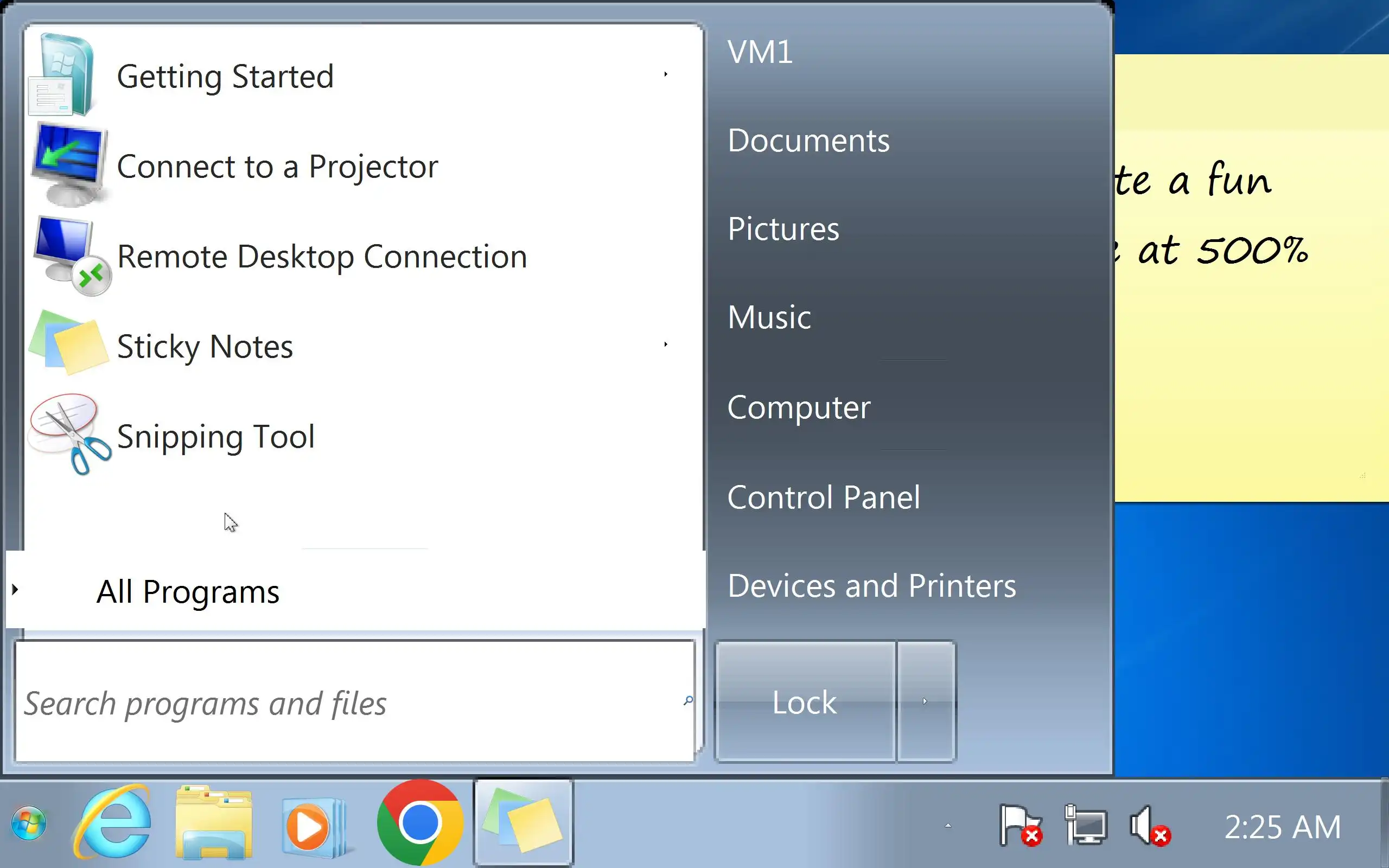The height and width of the screenshot is (868, 1389).
Task: Open Devices and Printers
Action: [871, 585]
